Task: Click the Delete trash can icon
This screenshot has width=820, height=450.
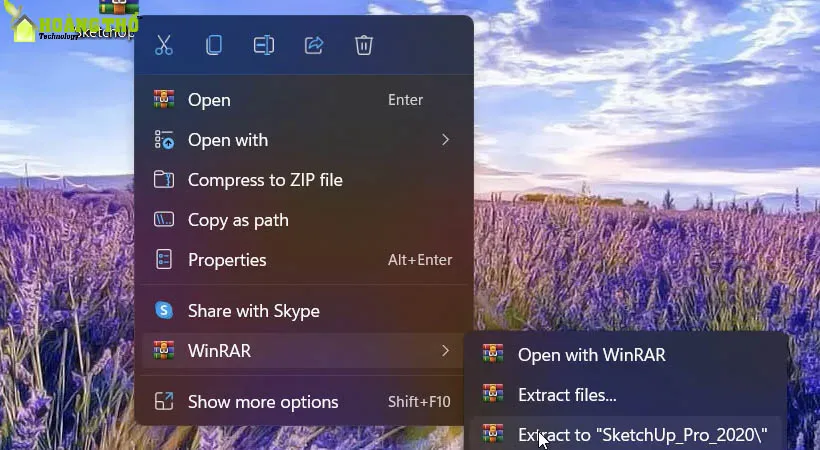Action: coord(364,45)
